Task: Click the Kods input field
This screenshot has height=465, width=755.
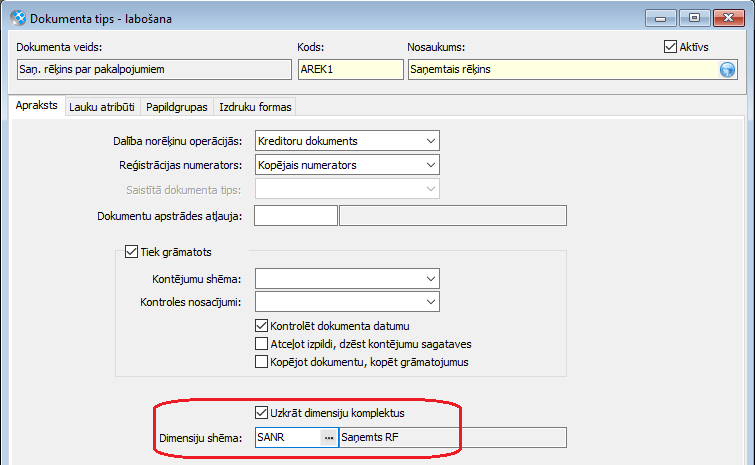Action: [x=351, y=69]
